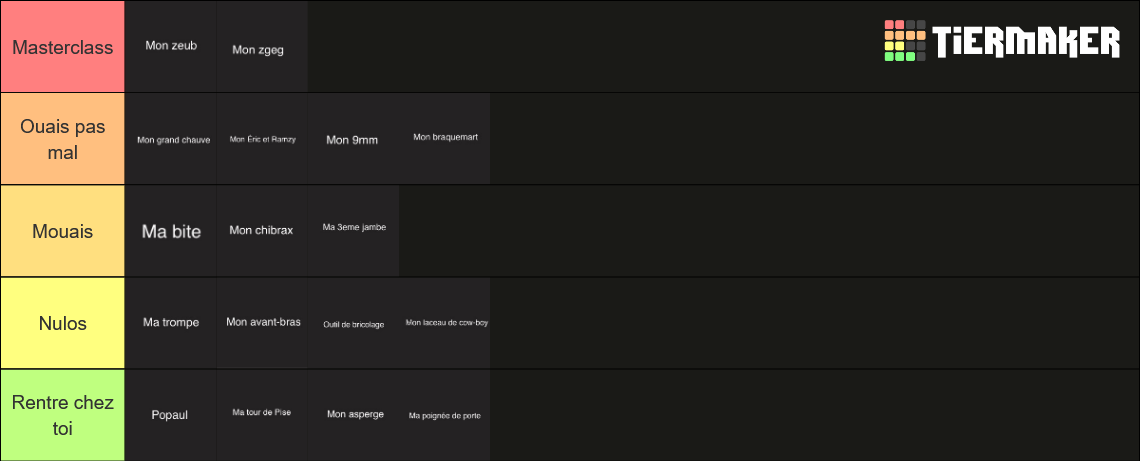Click the Mon 9mm tile

click(x=353, y=139)
